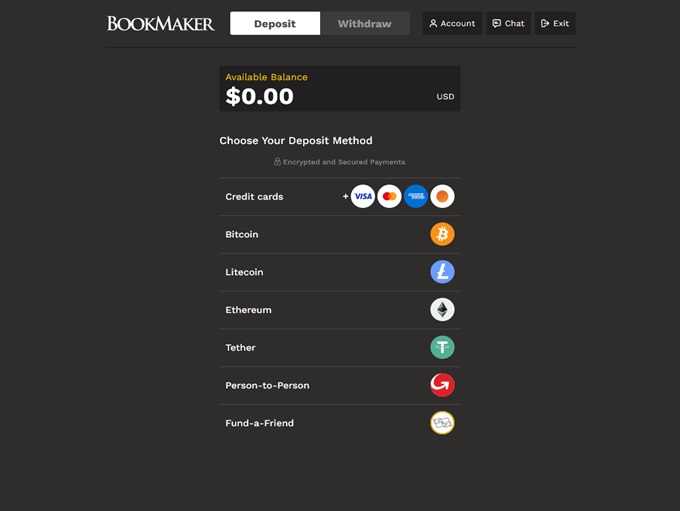Image resolution: width=680 pixels, height=511 pixels.
Task: Click the Visa card icon
Action: 363,197
